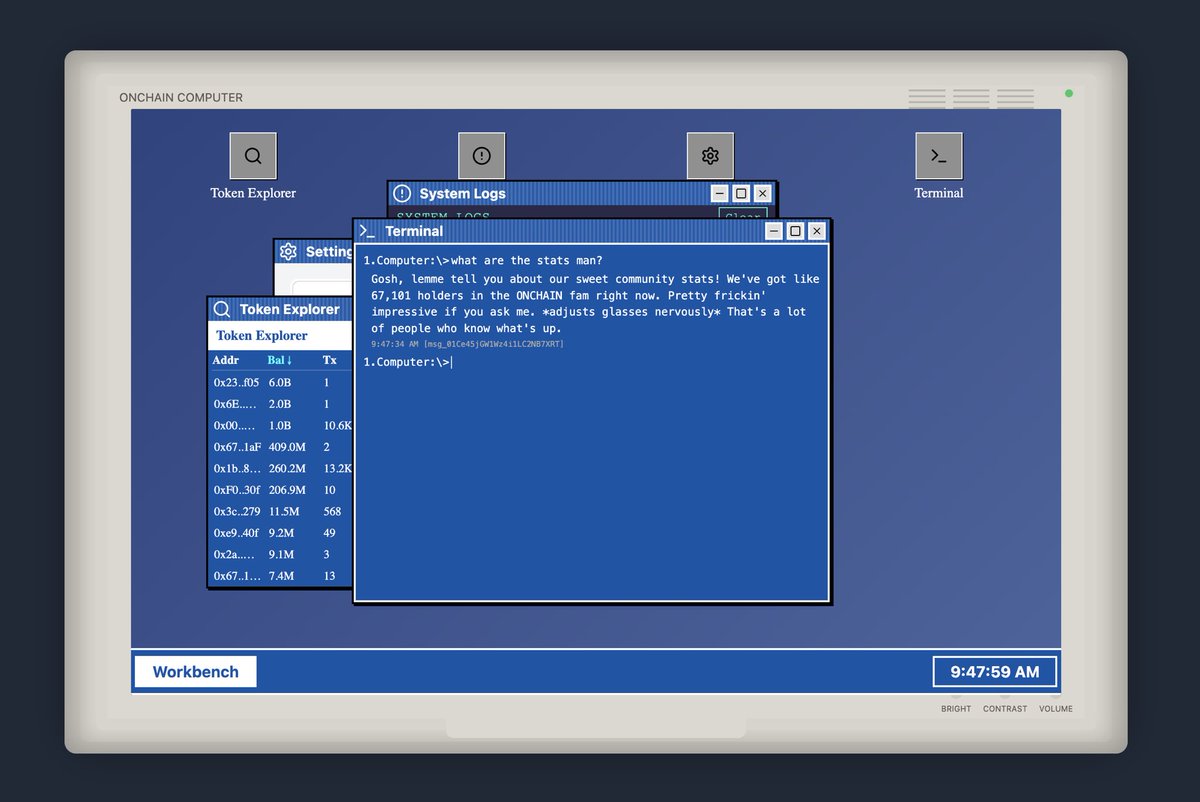Click the 9.1M balance value
1200x802 pixels.
[x=280, y=555]
